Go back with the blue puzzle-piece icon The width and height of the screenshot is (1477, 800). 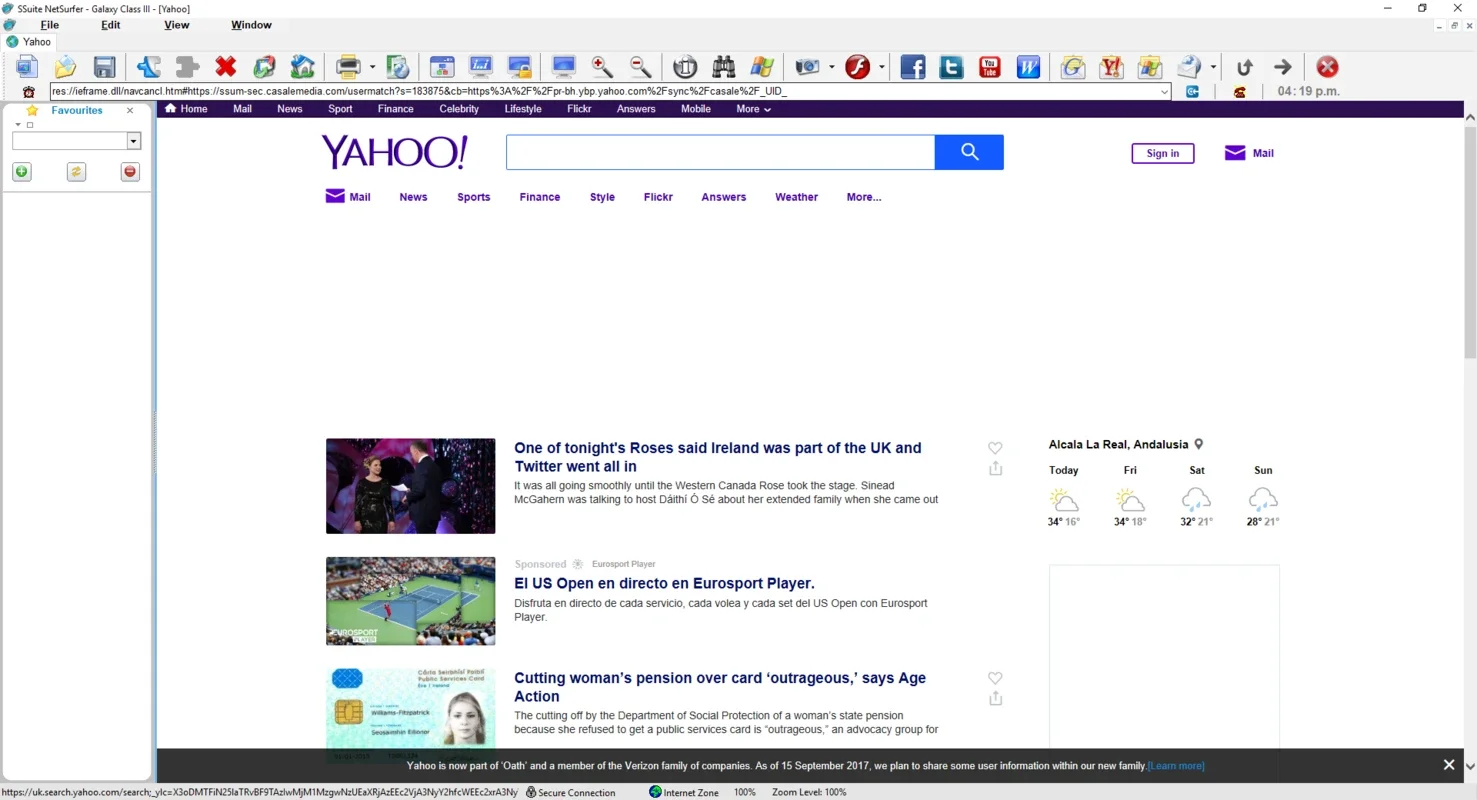click(x=149, y=67)
